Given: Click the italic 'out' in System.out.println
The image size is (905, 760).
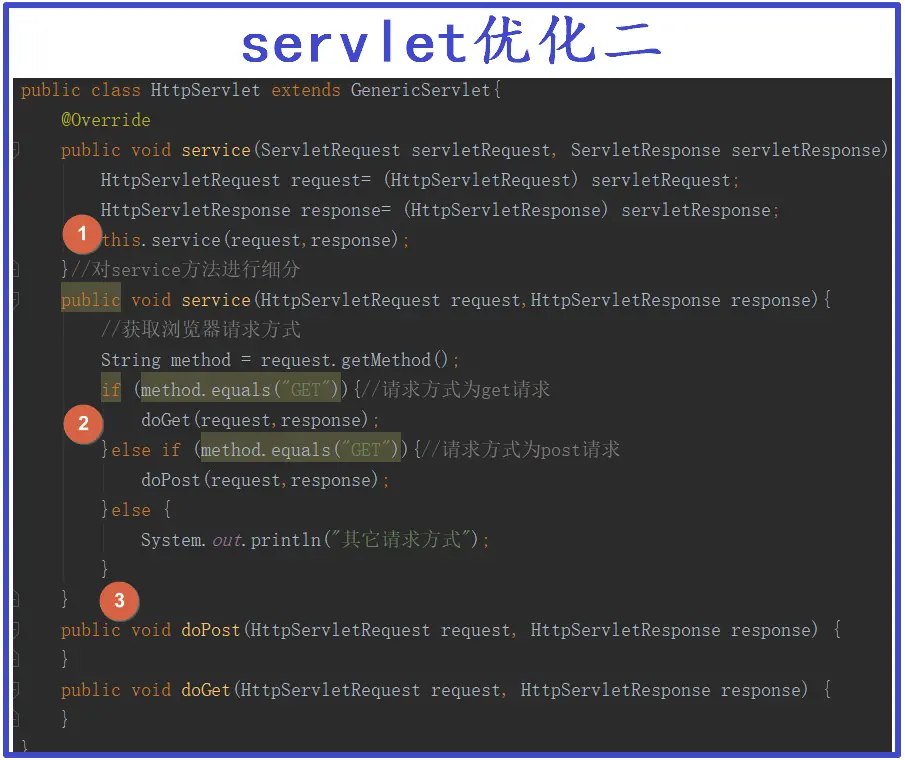Looking at the screenshot, I should click(x=226, y=540).
